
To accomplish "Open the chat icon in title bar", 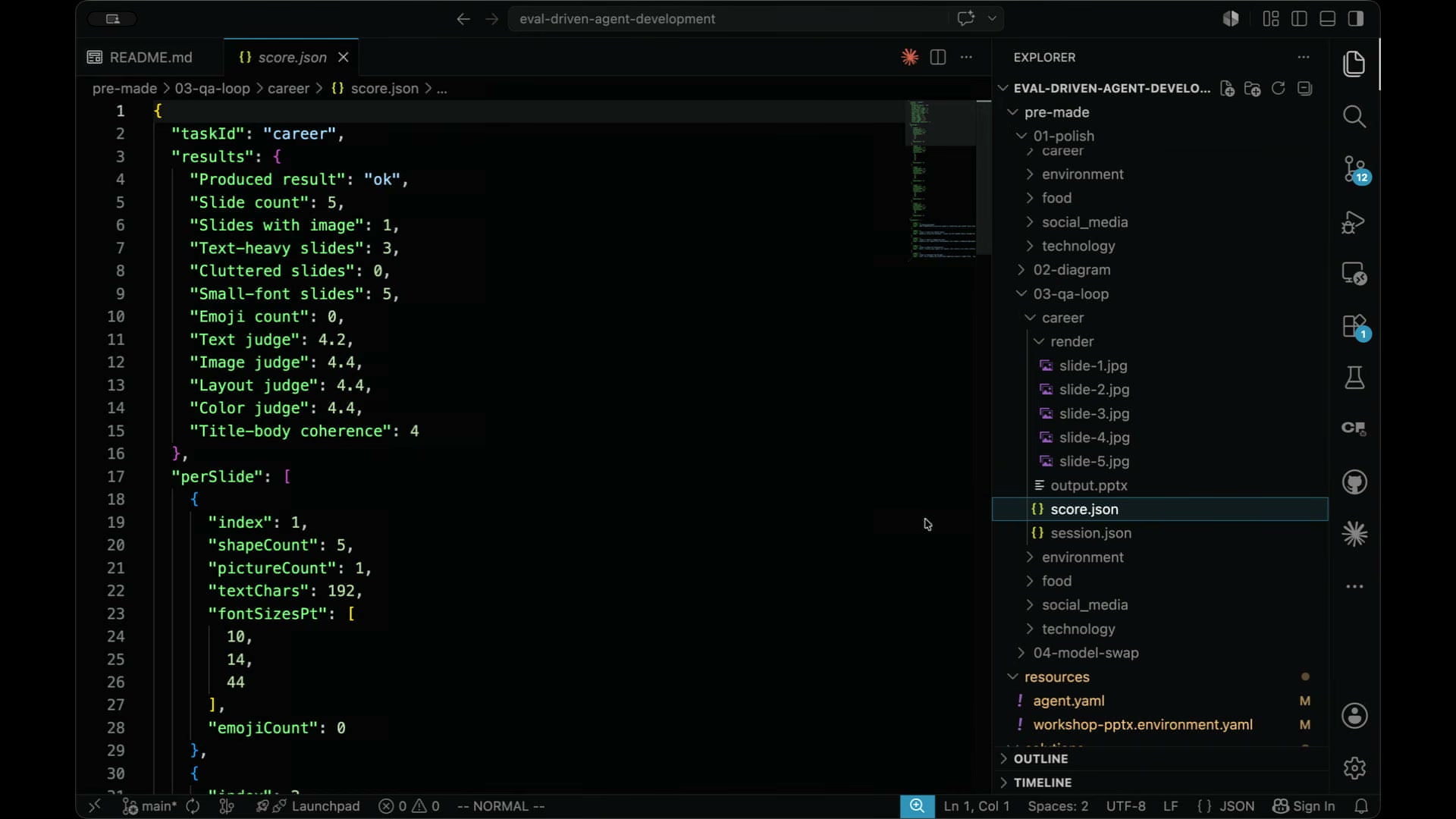I will tap(965, 18).
